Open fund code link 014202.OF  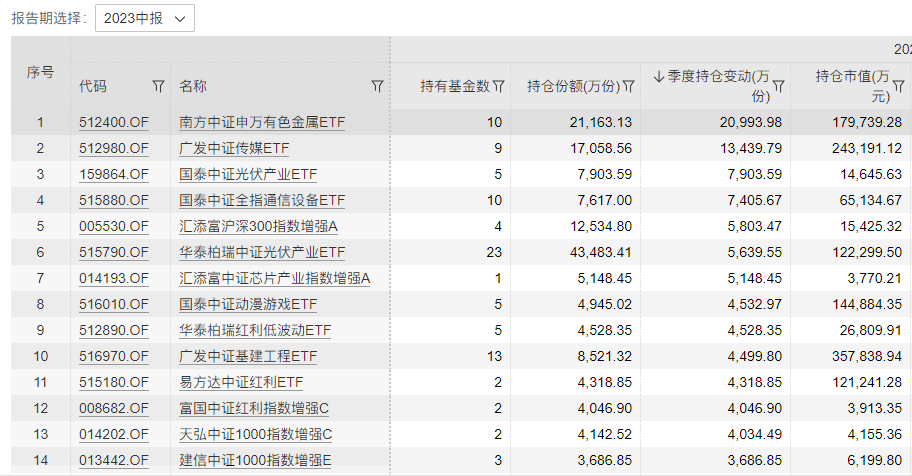114,434
